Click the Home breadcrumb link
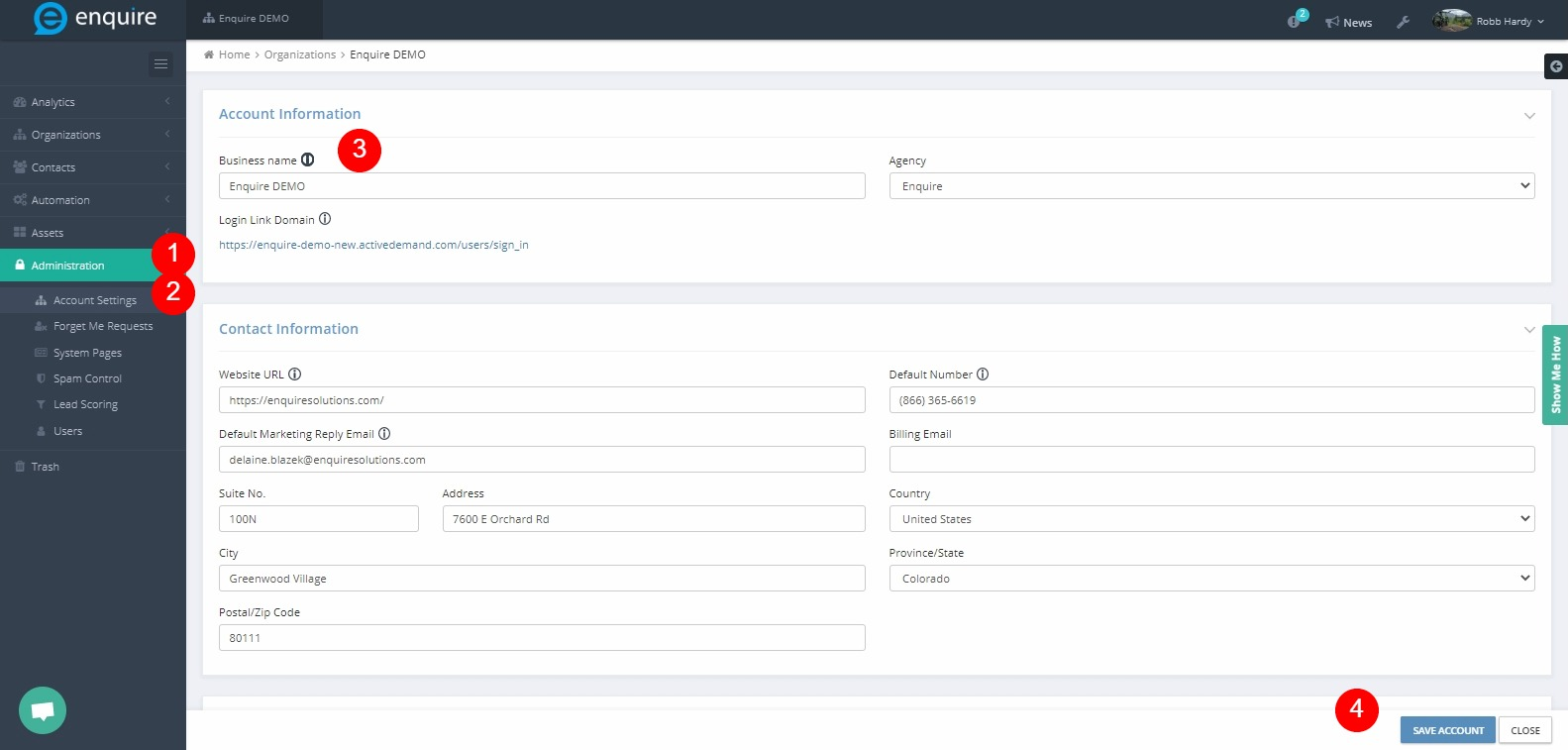Viewport: 1568px width, 750px height. pos(234,54)
